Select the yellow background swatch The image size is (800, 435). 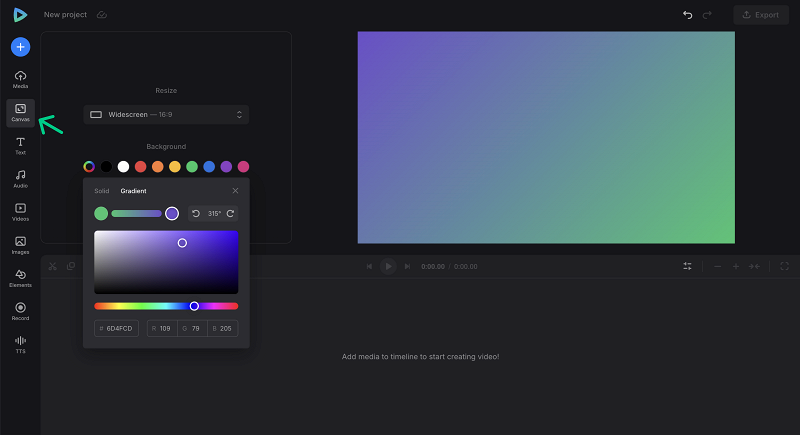click(x=175, y=167)
